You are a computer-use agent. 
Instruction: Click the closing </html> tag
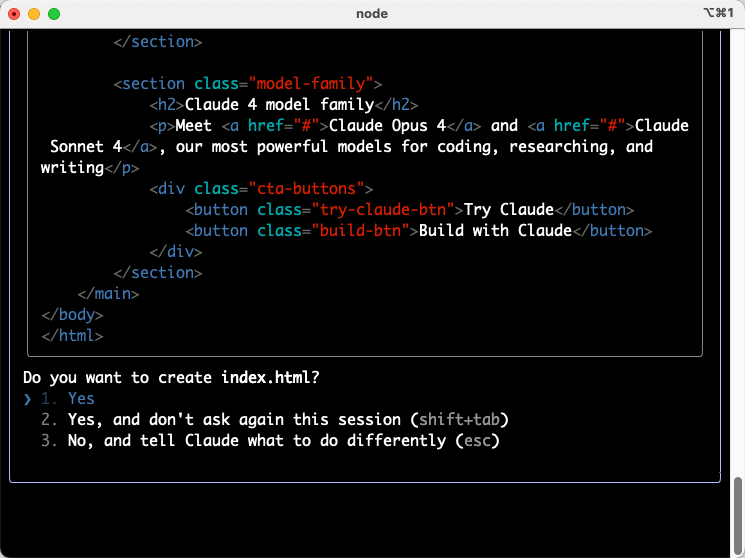tap(72, 336)
